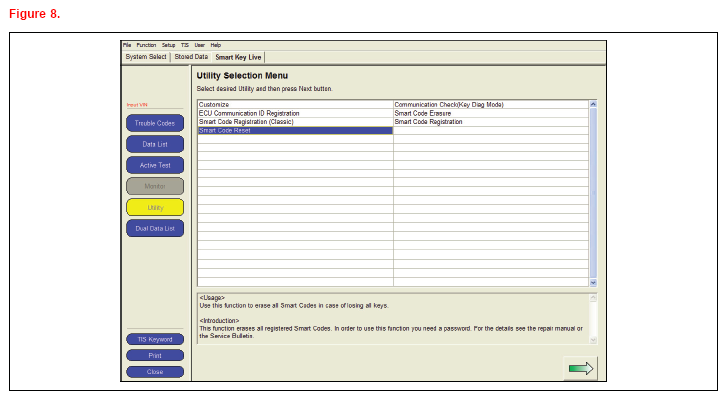Open the Trouble Codes screen

click(x=155, y=123)
